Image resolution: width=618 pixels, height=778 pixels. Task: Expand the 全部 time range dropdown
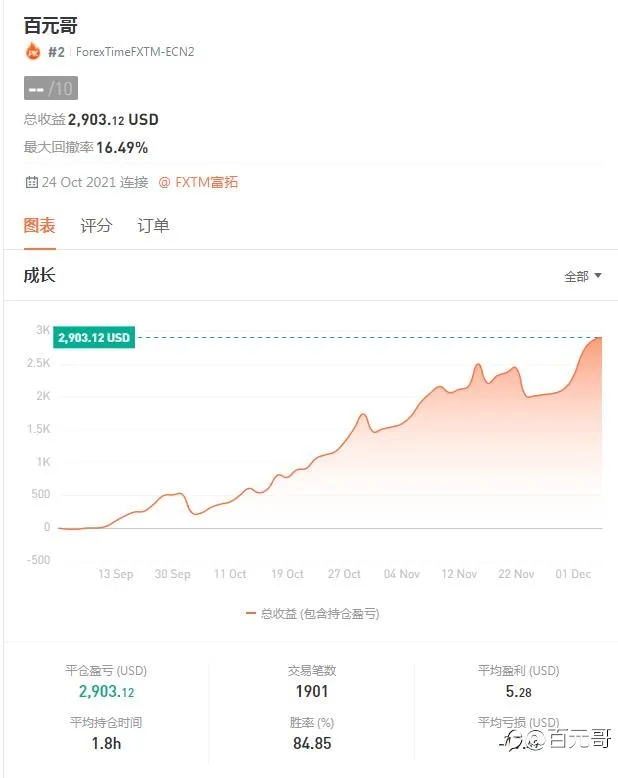pos(583,276)
